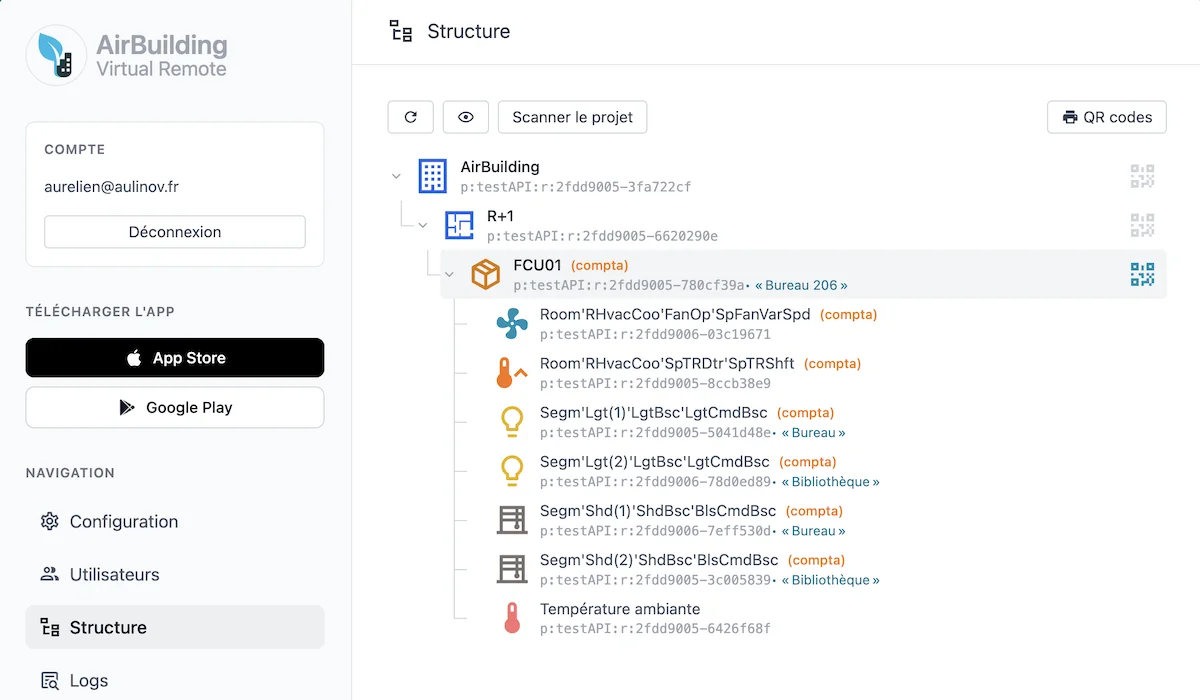Image resolution: width=1200 pixels, height=700 pixels.
Task: Go to Utilisateurs in the navigation
Action: pos(114,574)
